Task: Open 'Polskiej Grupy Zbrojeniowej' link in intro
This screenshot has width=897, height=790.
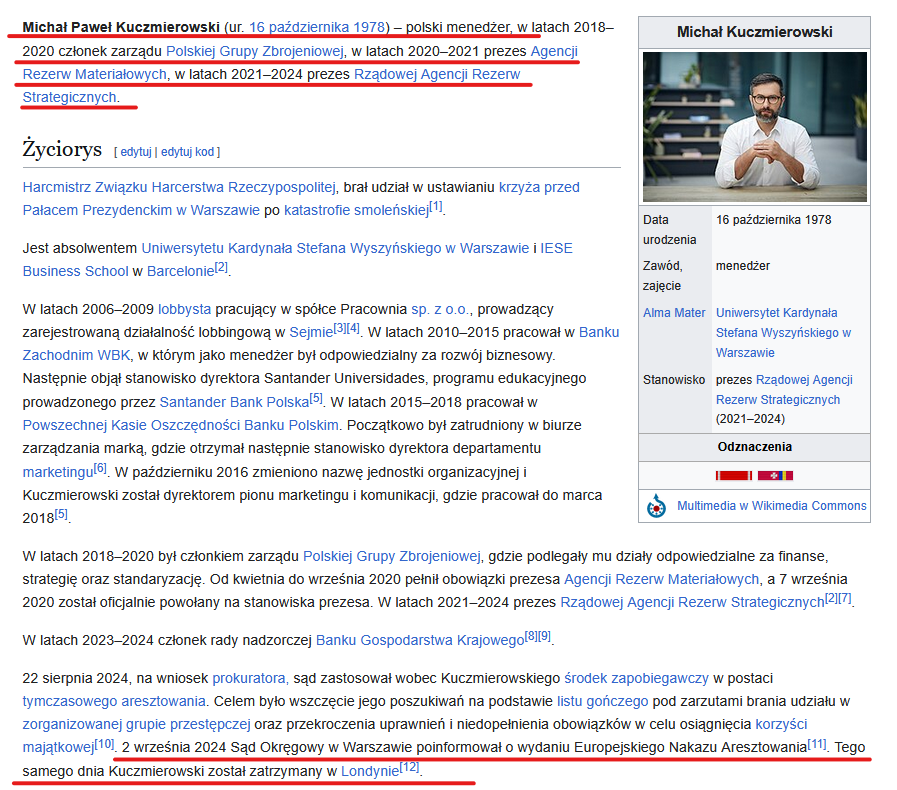Action: (x=255, y=51)
